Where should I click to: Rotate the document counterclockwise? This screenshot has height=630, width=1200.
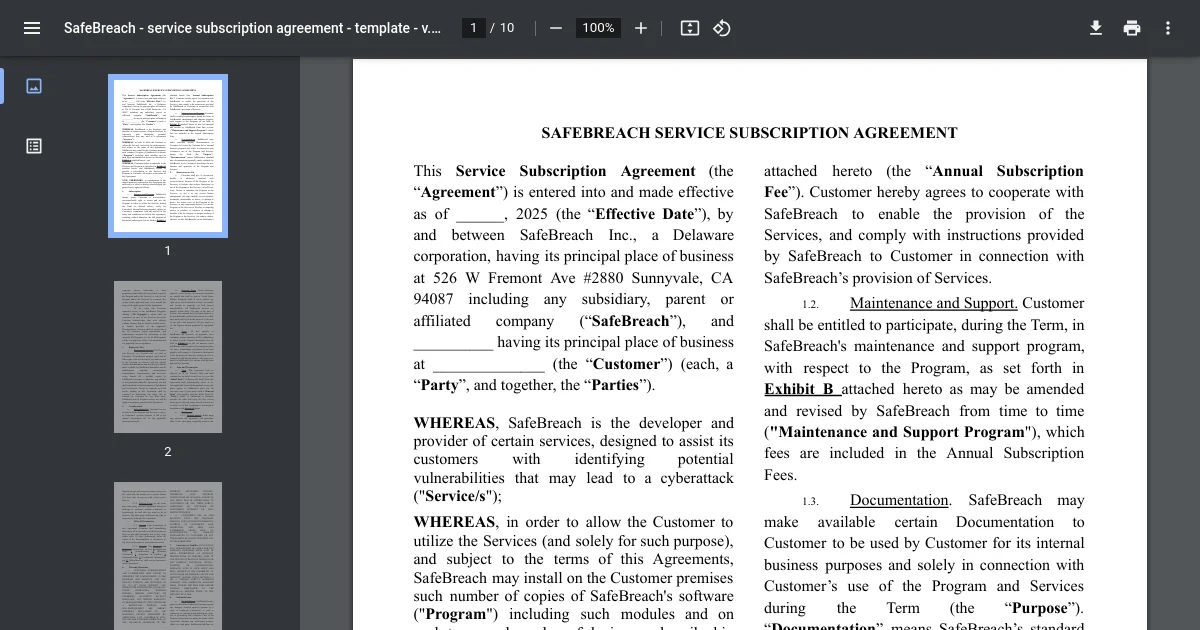(722, 28)
